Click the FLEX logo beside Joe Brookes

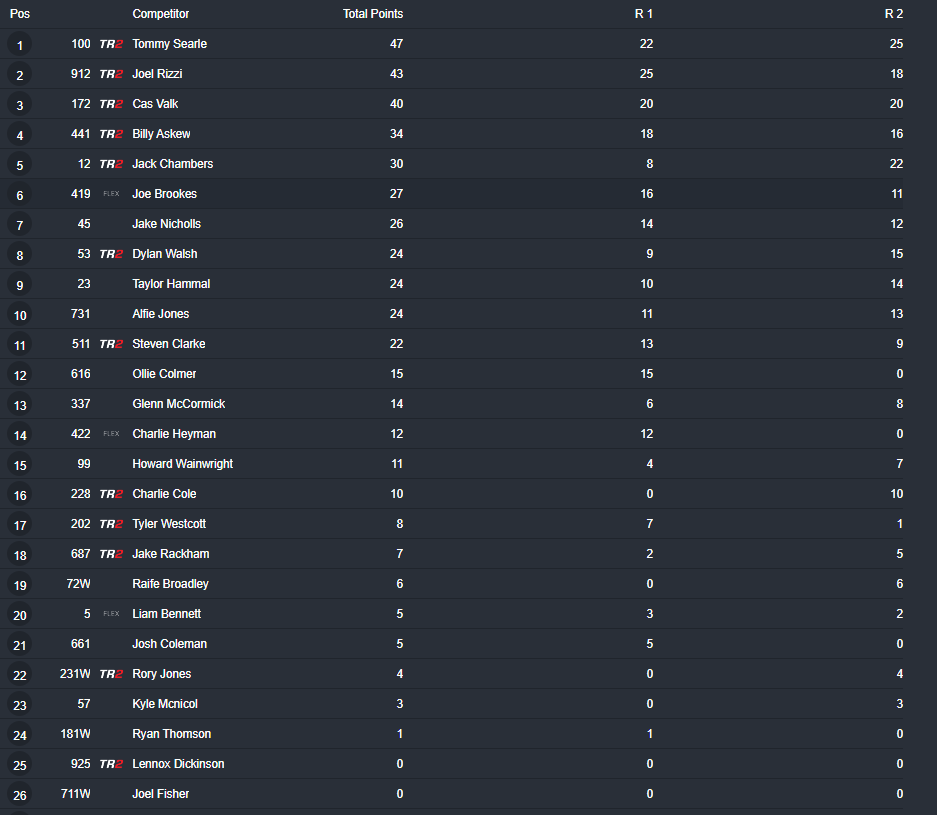click(111, 194)
